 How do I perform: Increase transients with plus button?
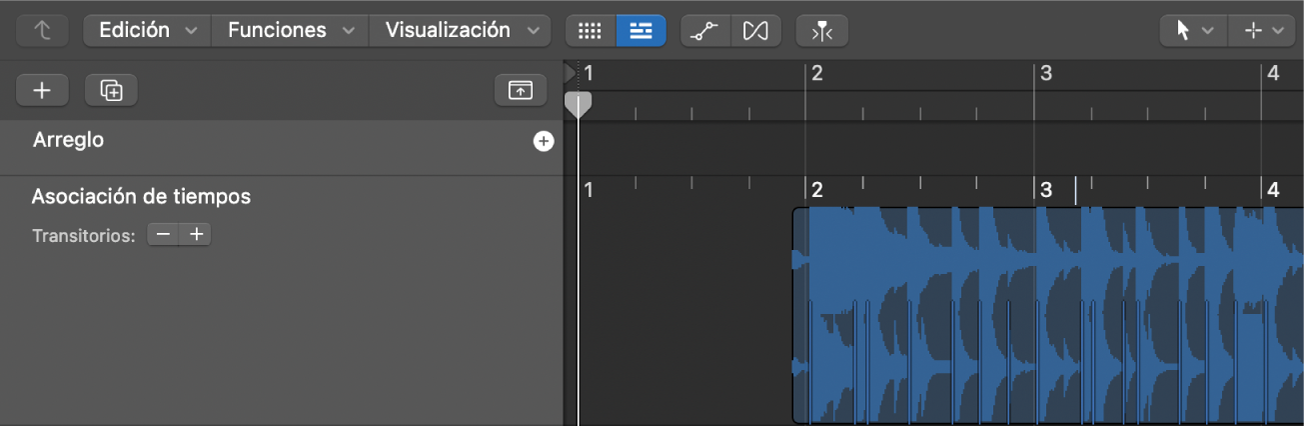[x=197, y=235]
